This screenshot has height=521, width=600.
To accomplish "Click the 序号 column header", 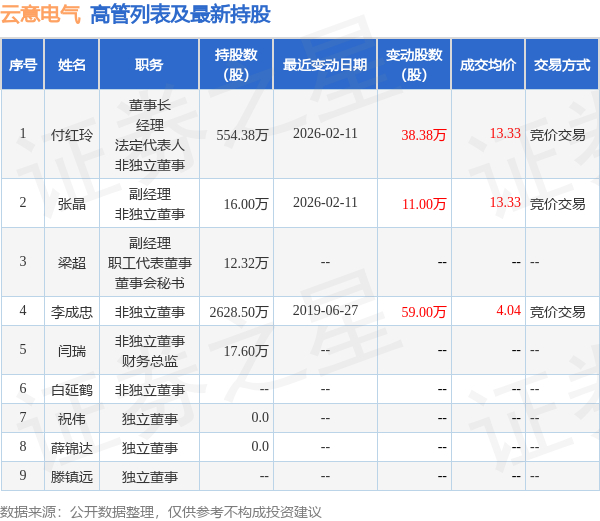I will click(23, 65).
